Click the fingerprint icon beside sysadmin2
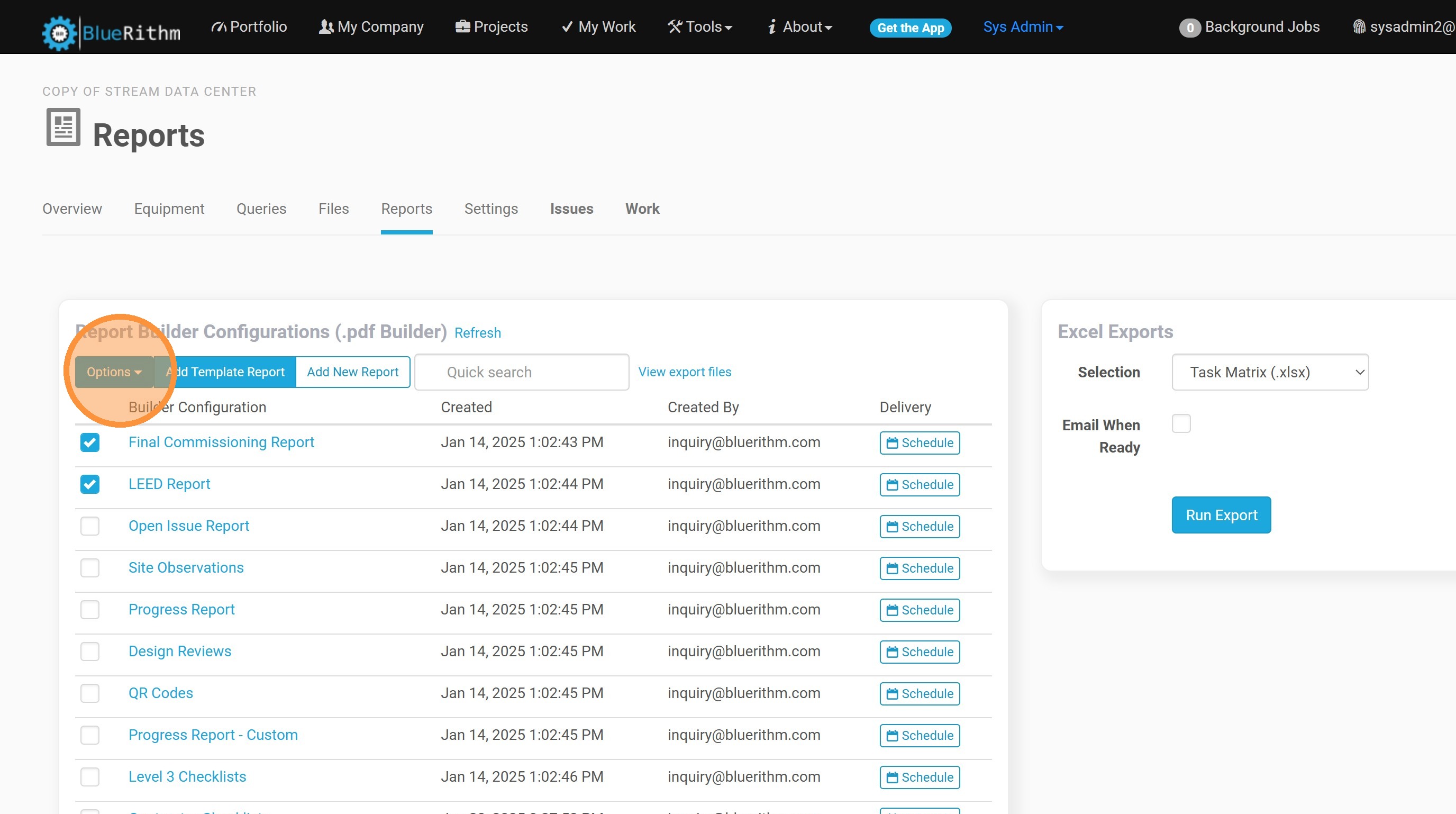The image size is (1456, 814). click(x=1359, y=26)
